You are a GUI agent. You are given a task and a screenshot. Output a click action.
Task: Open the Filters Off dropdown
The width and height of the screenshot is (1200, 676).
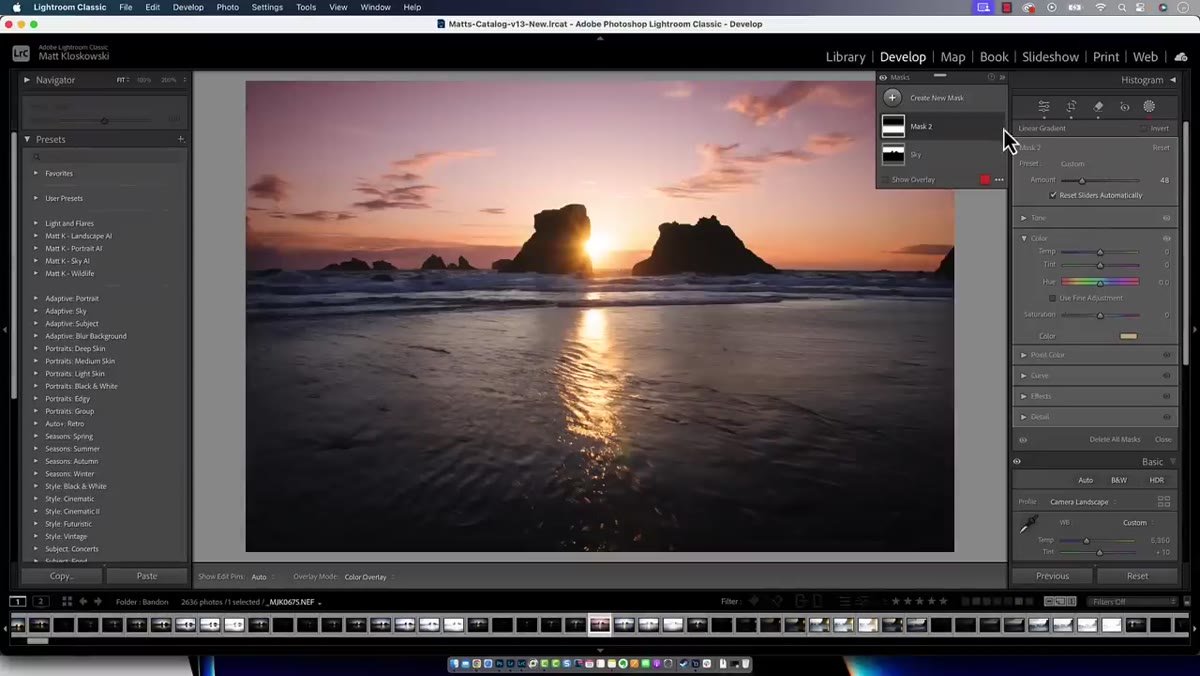click(1133, 602)
